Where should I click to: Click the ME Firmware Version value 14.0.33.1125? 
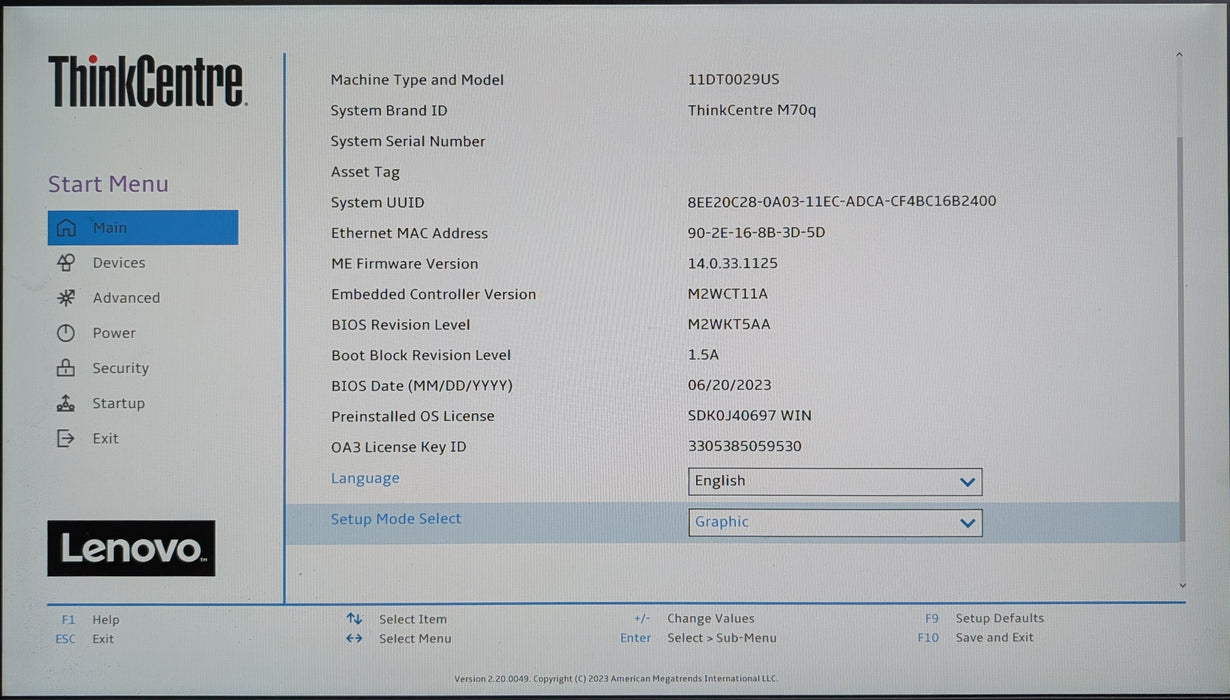(733, 263)
